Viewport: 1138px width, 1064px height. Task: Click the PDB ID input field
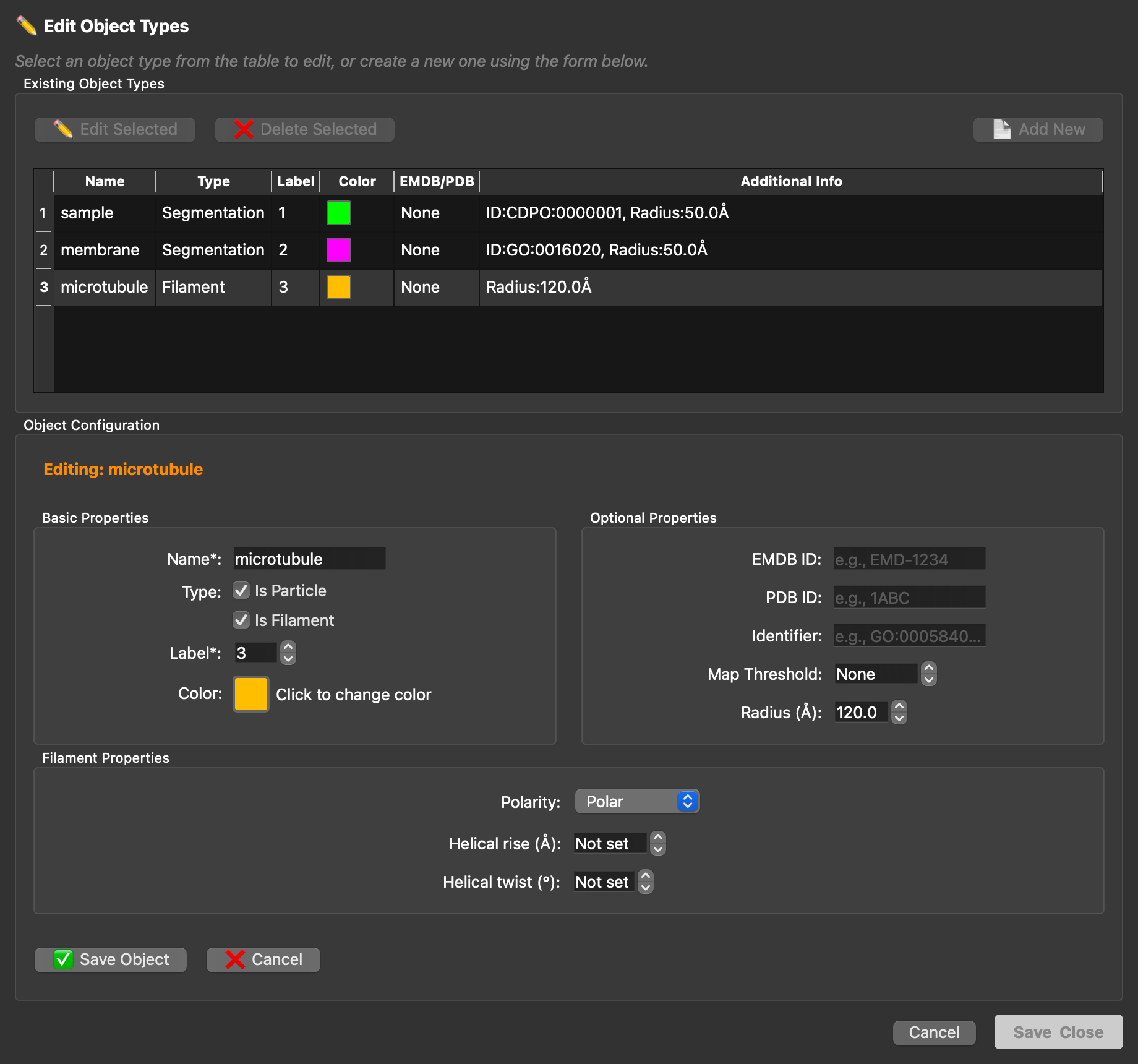tap(909, 597)
